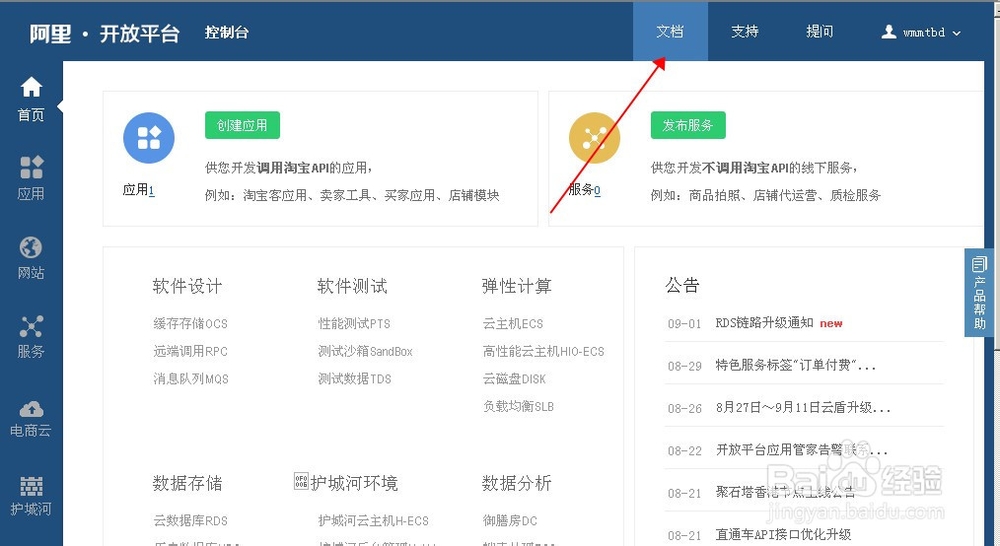This screenshot has height=546, width=1000.
Task: Switch to the 文档 tab
Action: 670,31
